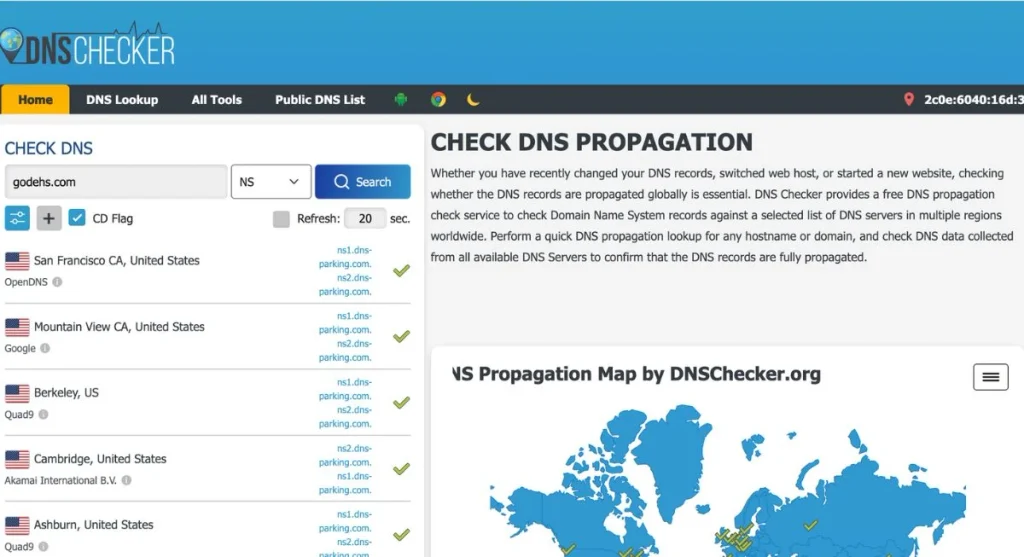The width and height of the screenshot is (1024, 557).
Task: Open the All Tools menu item
Action: [216, 99]
